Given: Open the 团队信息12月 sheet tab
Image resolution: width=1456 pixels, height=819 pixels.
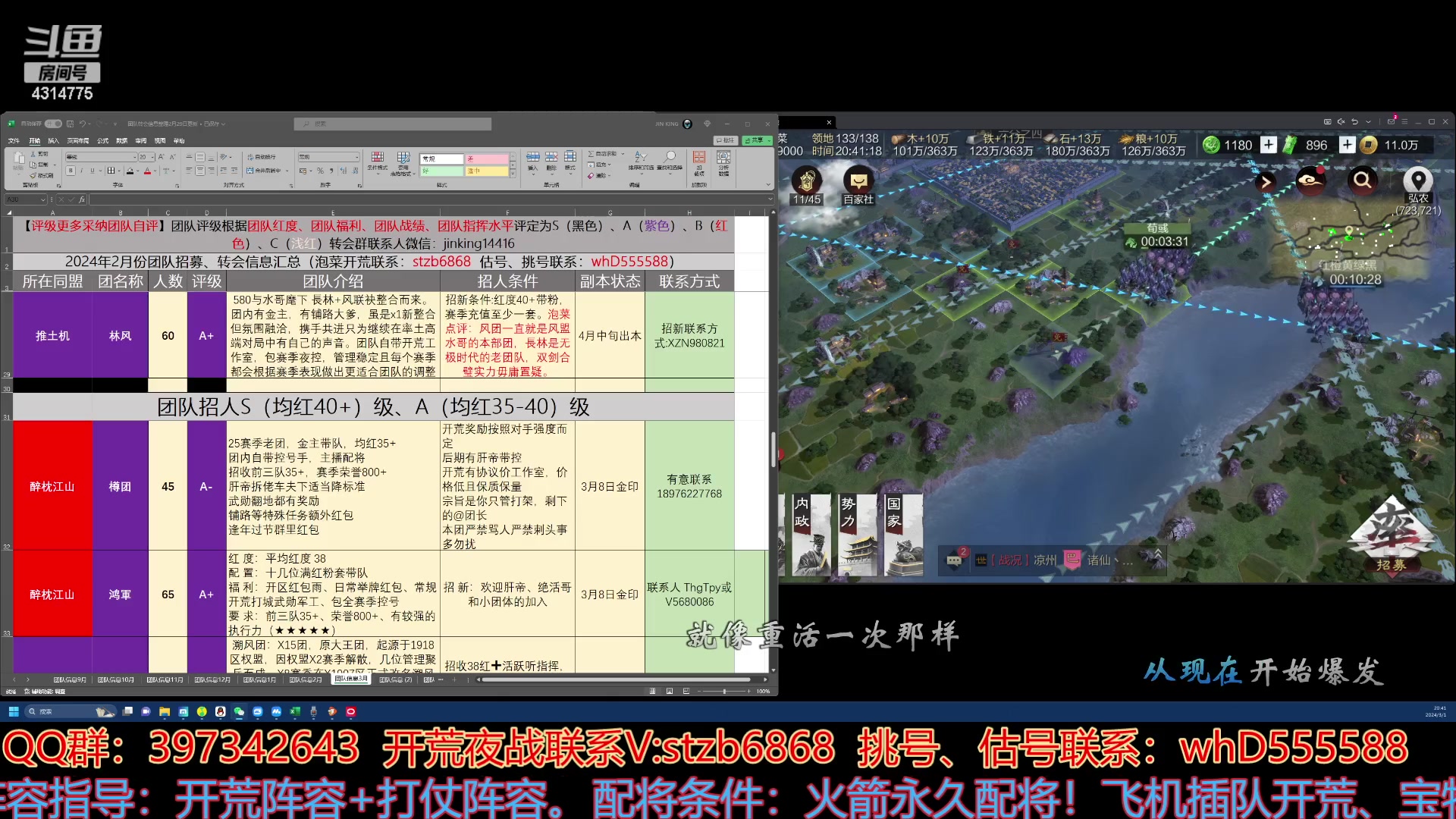Looking at the screenshot, I should click(x=212, y=679).
